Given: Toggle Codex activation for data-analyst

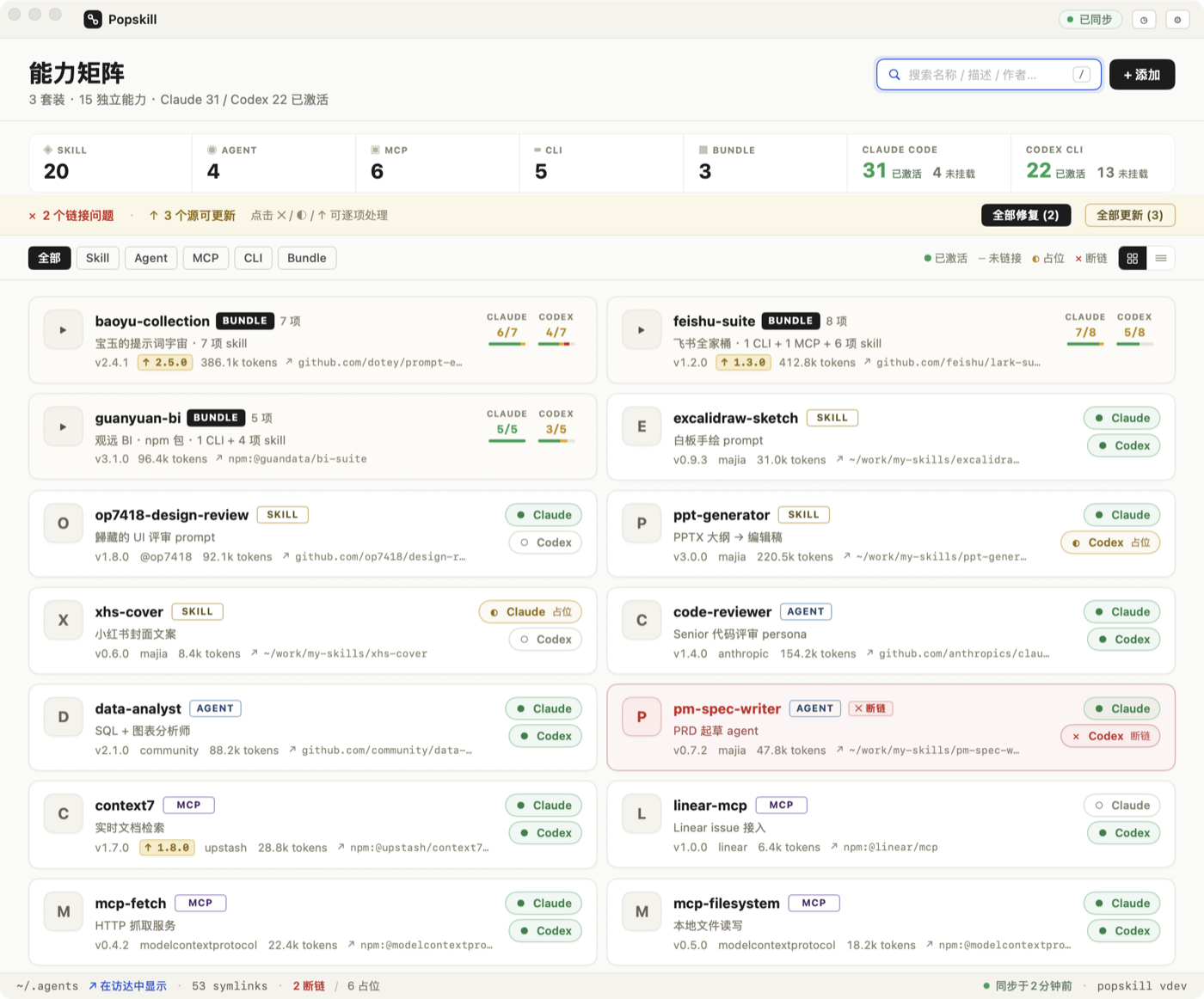Looking at the screenshot, I should 545,736.
